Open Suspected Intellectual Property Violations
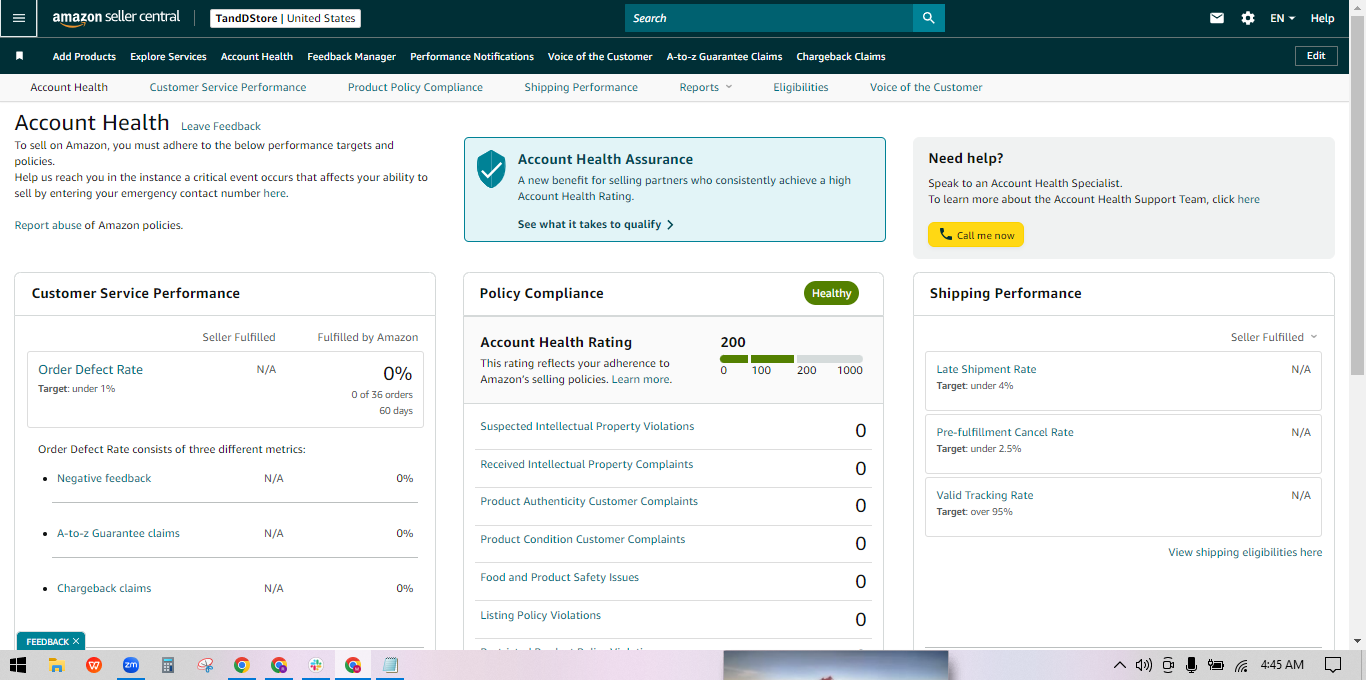1366x680 pixels. (x=587, y=426)
